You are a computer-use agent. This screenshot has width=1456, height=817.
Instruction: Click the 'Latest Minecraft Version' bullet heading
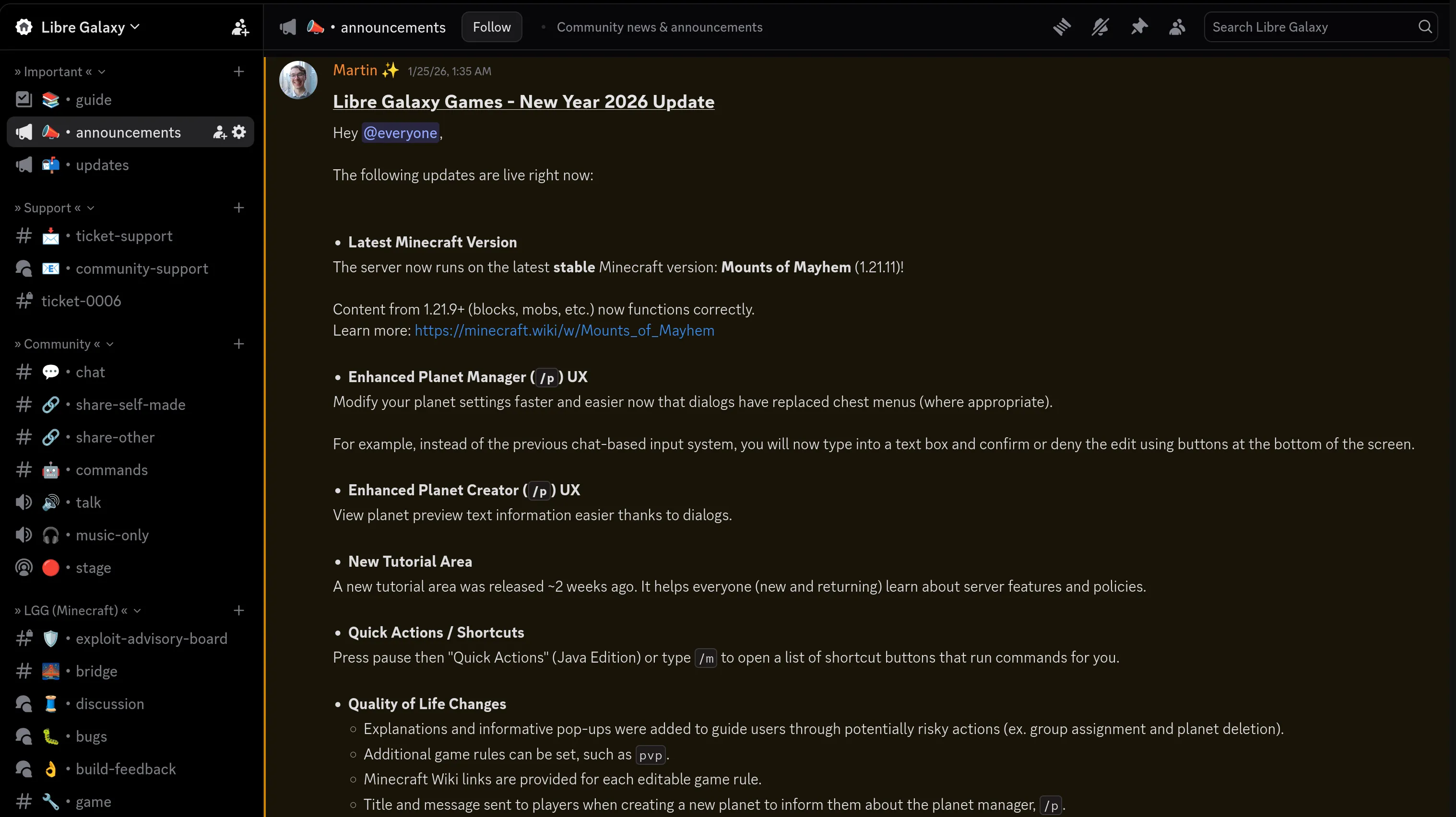(x=432, y=243)
